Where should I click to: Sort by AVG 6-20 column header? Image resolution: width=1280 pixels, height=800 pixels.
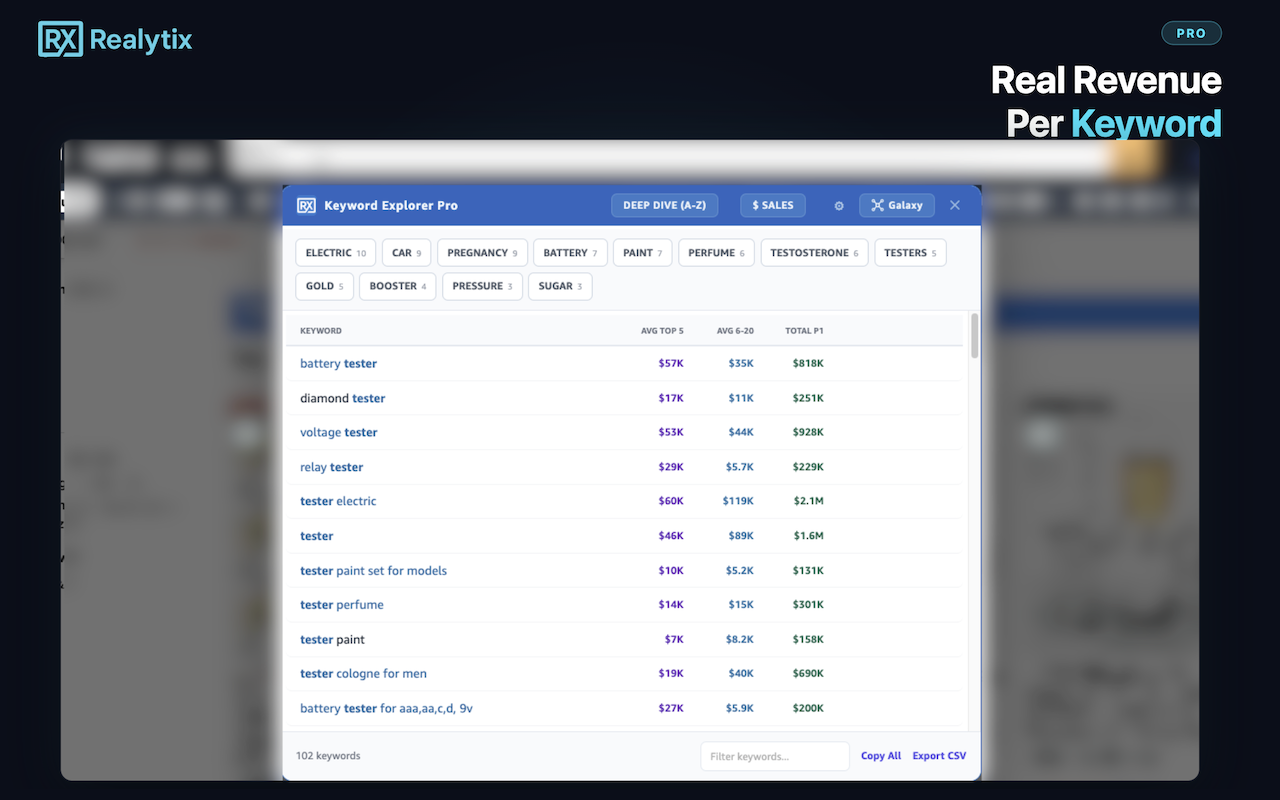735,331
